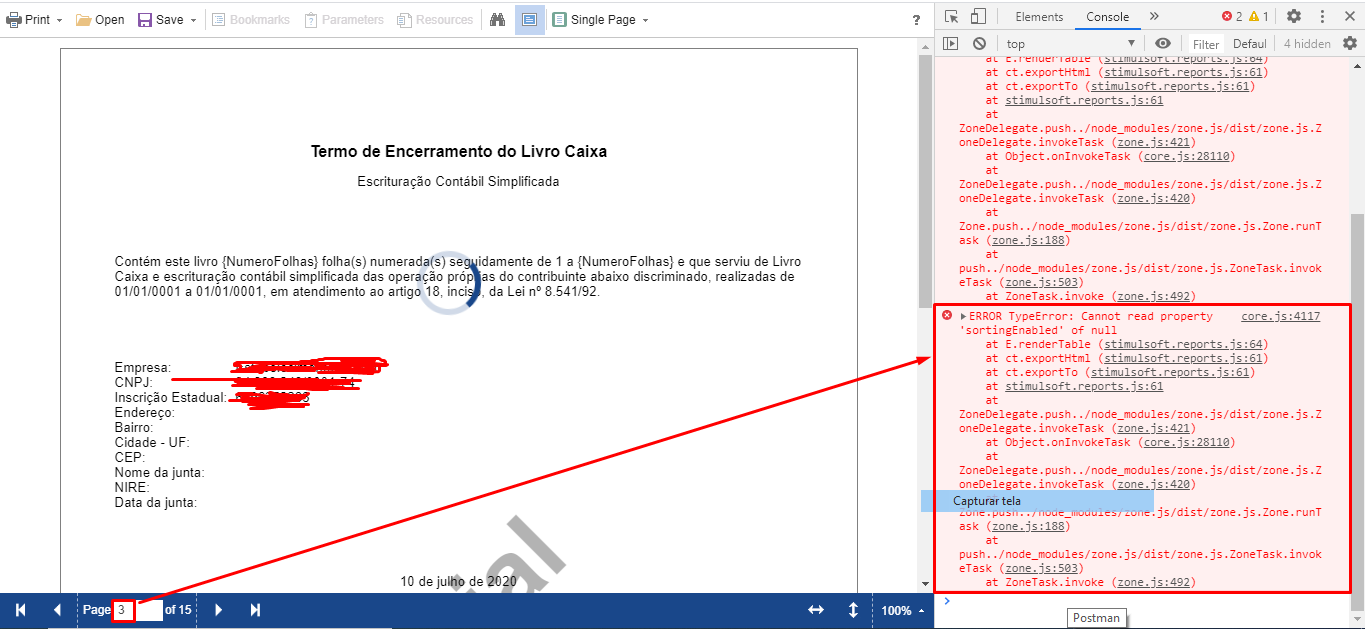
Task: Click the 'Termo de Encerramento do Livro Caixa' heading
Action: [459, 152]
